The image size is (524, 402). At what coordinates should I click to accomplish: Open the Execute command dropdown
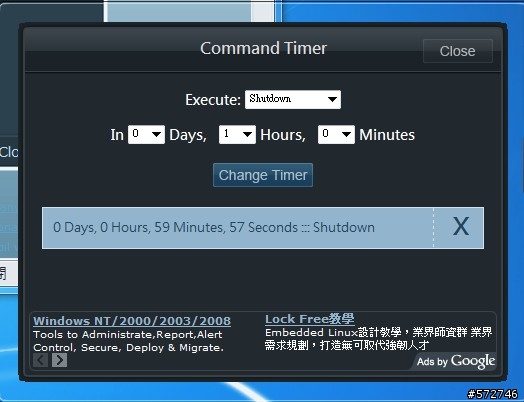pyautogui.click(x=293, y=99)
